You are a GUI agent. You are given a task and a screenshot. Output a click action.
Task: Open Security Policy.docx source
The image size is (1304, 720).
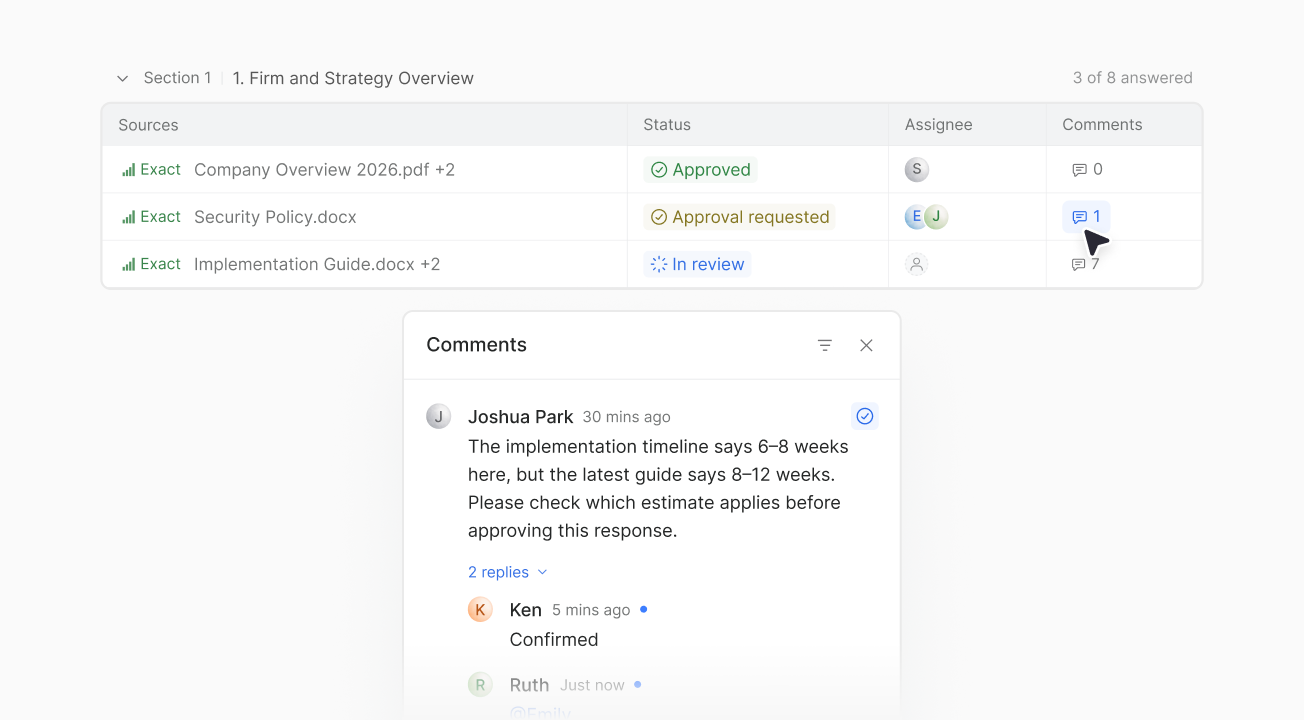click(x=275, y=217)
